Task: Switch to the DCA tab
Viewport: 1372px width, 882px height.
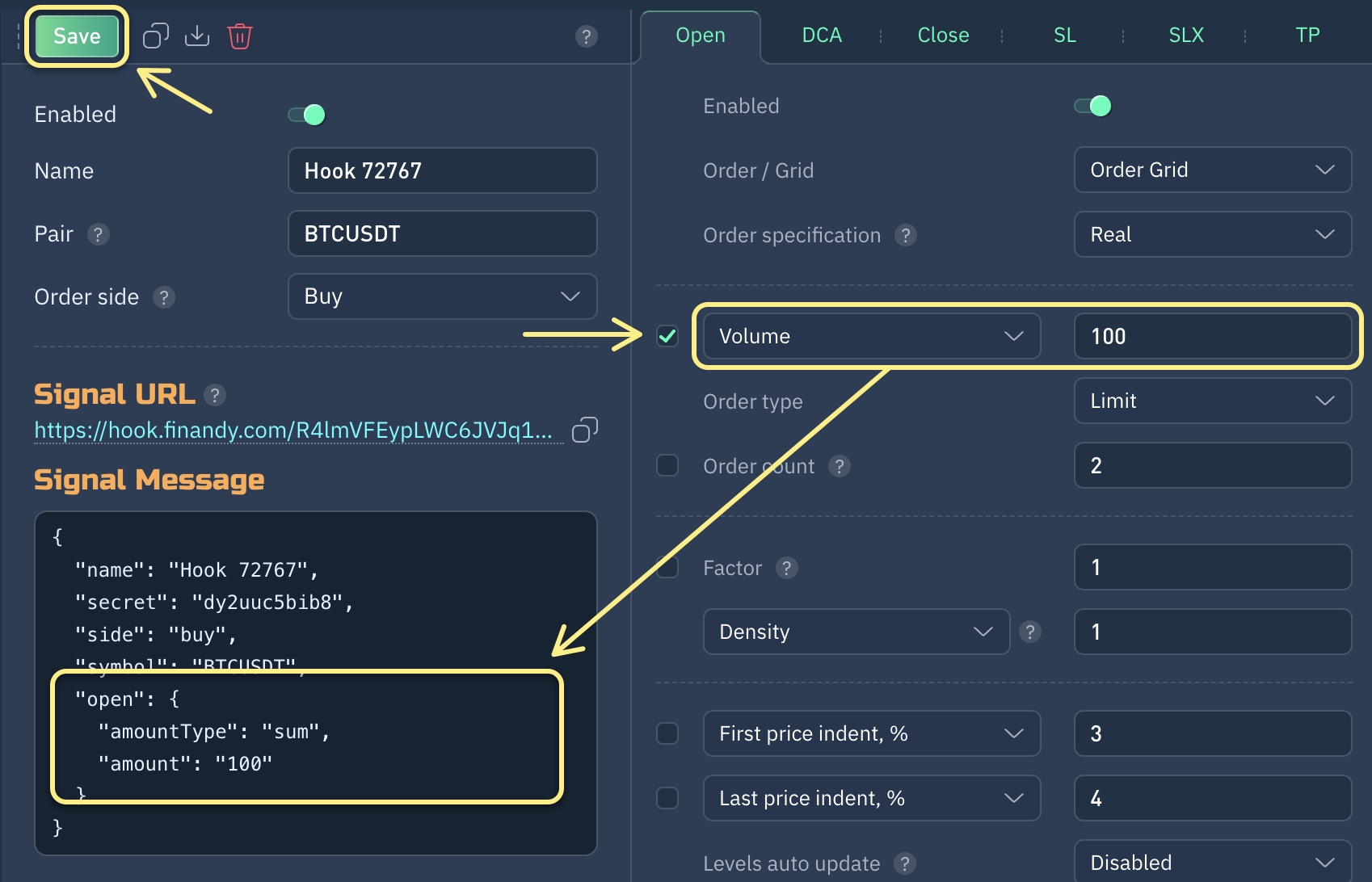Action: 822,36
